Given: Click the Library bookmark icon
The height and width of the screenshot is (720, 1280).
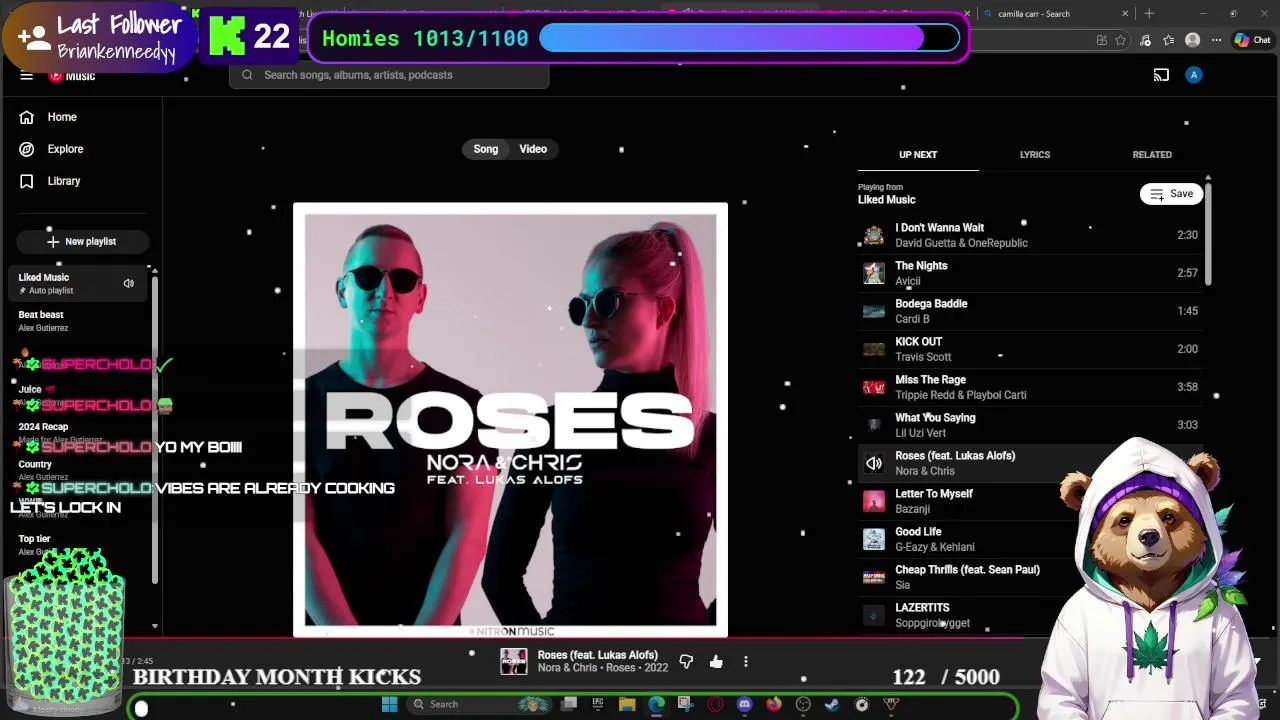Looking at the screenshot, I should pos(27,181).
